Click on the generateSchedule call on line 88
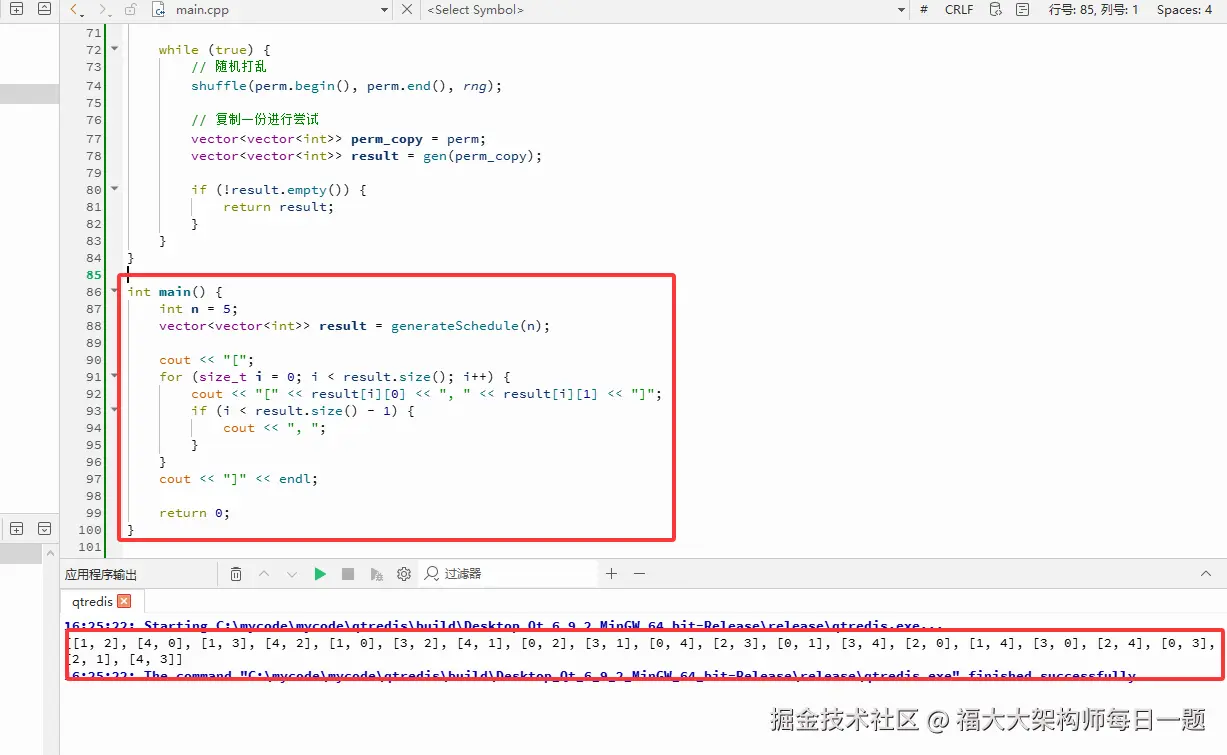 pos(470,326)
